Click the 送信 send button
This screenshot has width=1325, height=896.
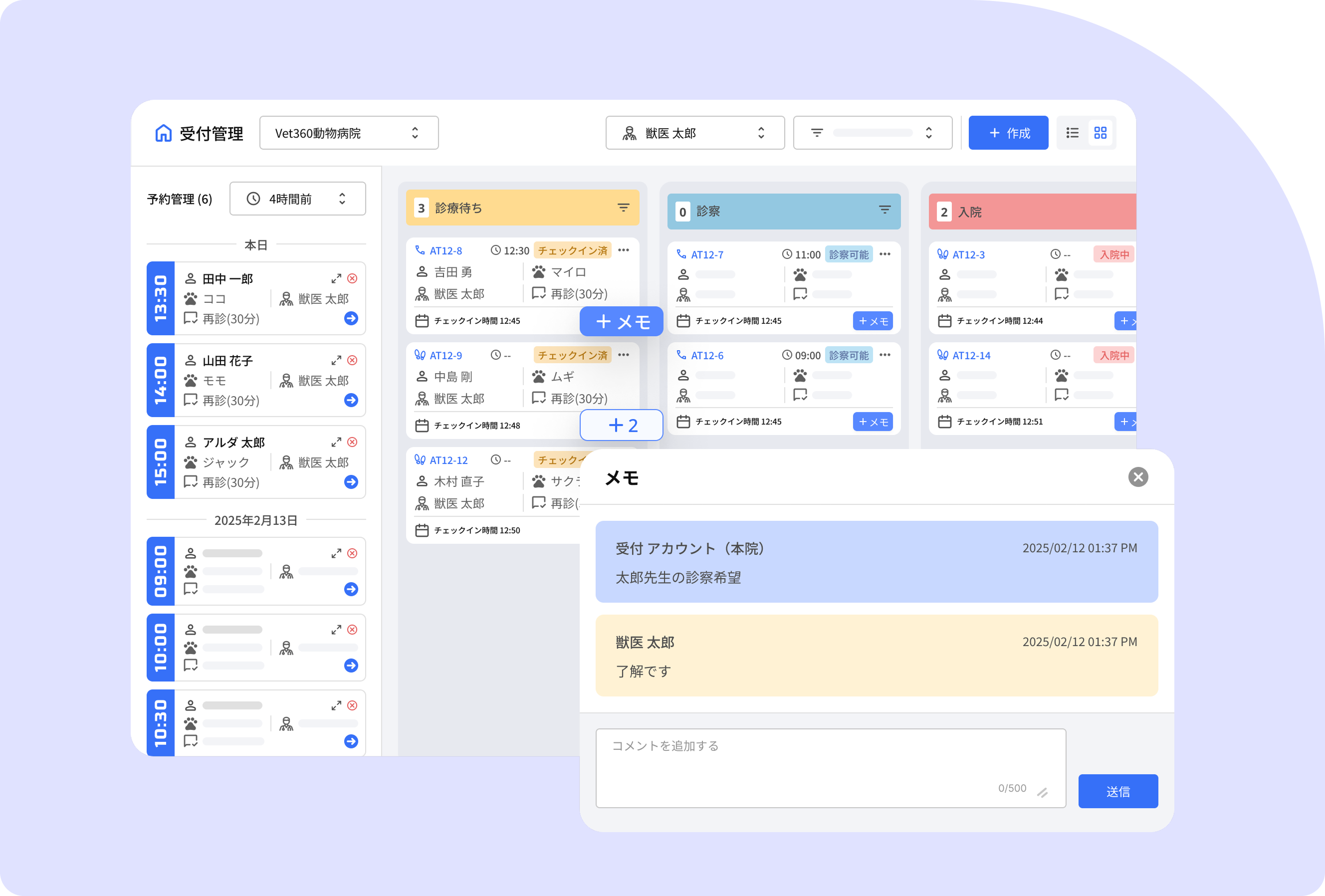pyautogui.click(x=1117, y=791)
